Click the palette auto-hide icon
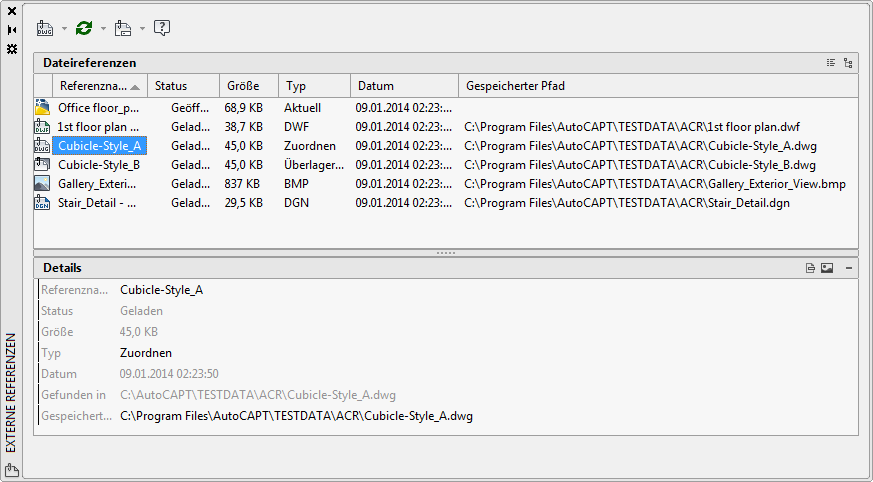The width and height of the screenshot is (873, 482). 12,30
